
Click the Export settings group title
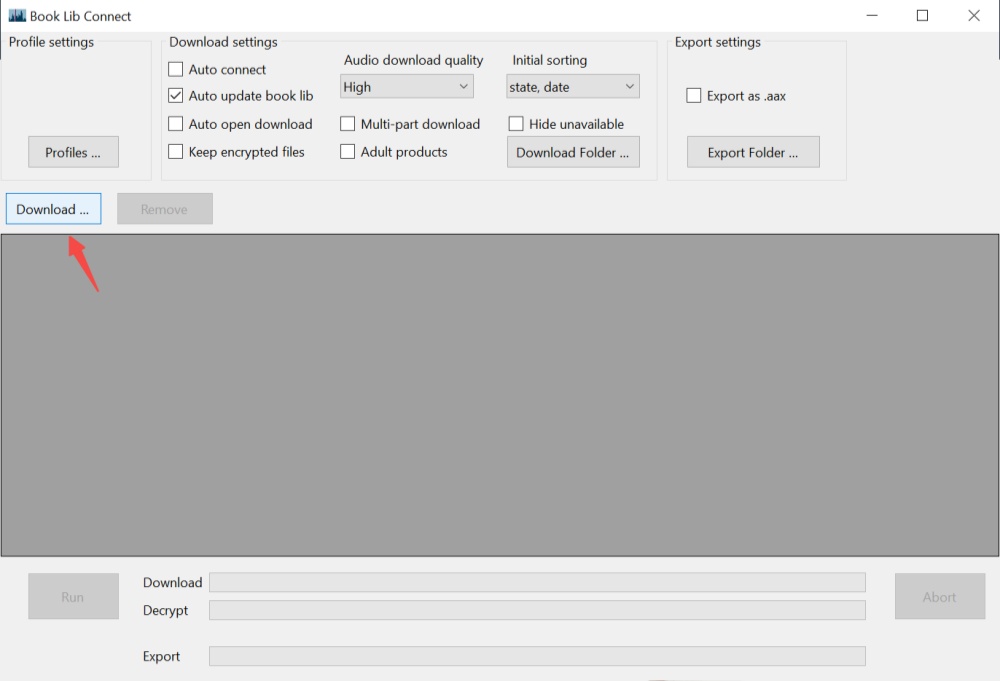tap(717, 42)
